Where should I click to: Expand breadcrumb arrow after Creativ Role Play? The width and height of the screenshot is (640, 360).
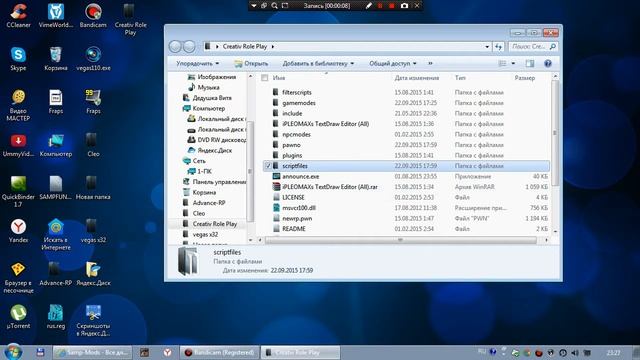pyautogui.click(x=273, y=47)
